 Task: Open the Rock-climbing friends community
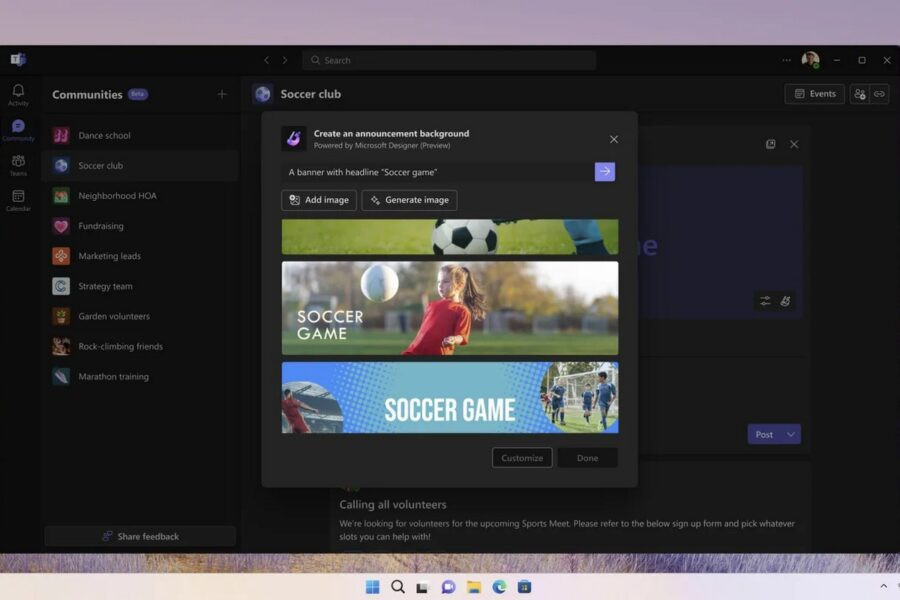click(x=141, y=346)
